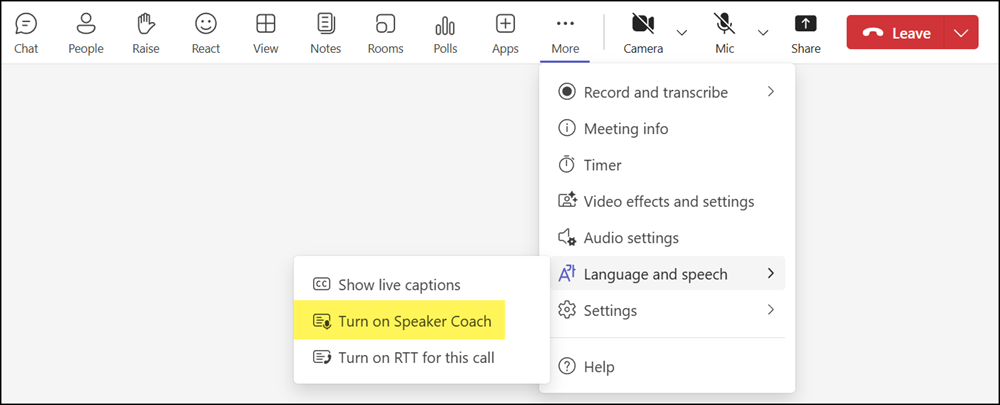Screen dimensions: 1000x405
Task: Click the record circle icon
Action: pyautogui.click(x=566, y=92)
